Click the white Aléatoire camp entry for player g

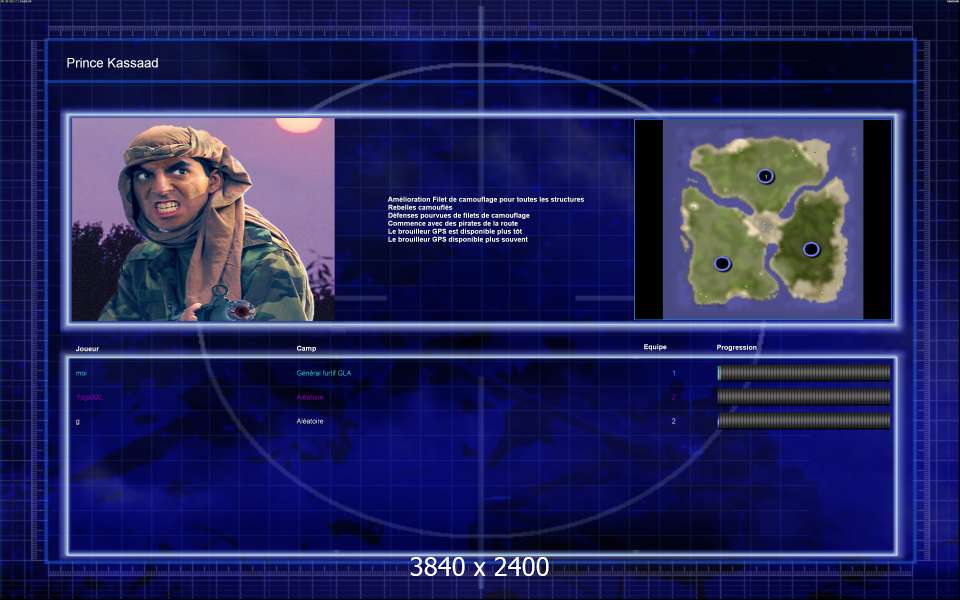[310, 421]
